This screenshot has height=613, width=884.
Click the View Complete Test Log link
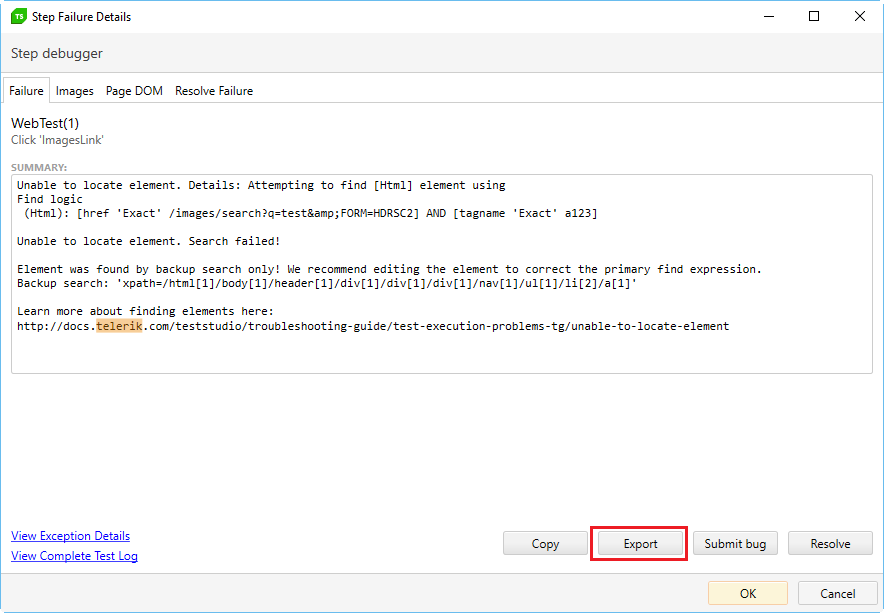point(74,556)
